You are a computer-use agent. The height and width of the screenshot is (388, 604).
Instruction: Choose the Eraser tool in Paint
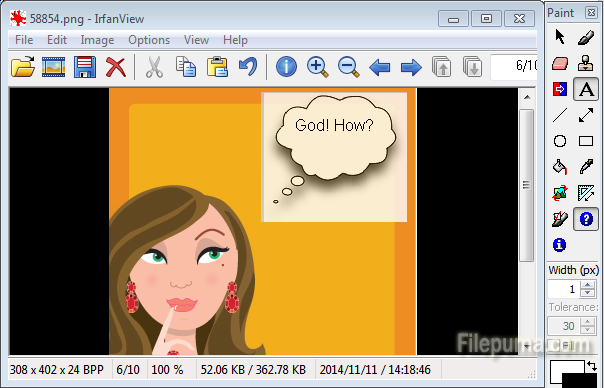pyautogui.click(x=560, y=64)
